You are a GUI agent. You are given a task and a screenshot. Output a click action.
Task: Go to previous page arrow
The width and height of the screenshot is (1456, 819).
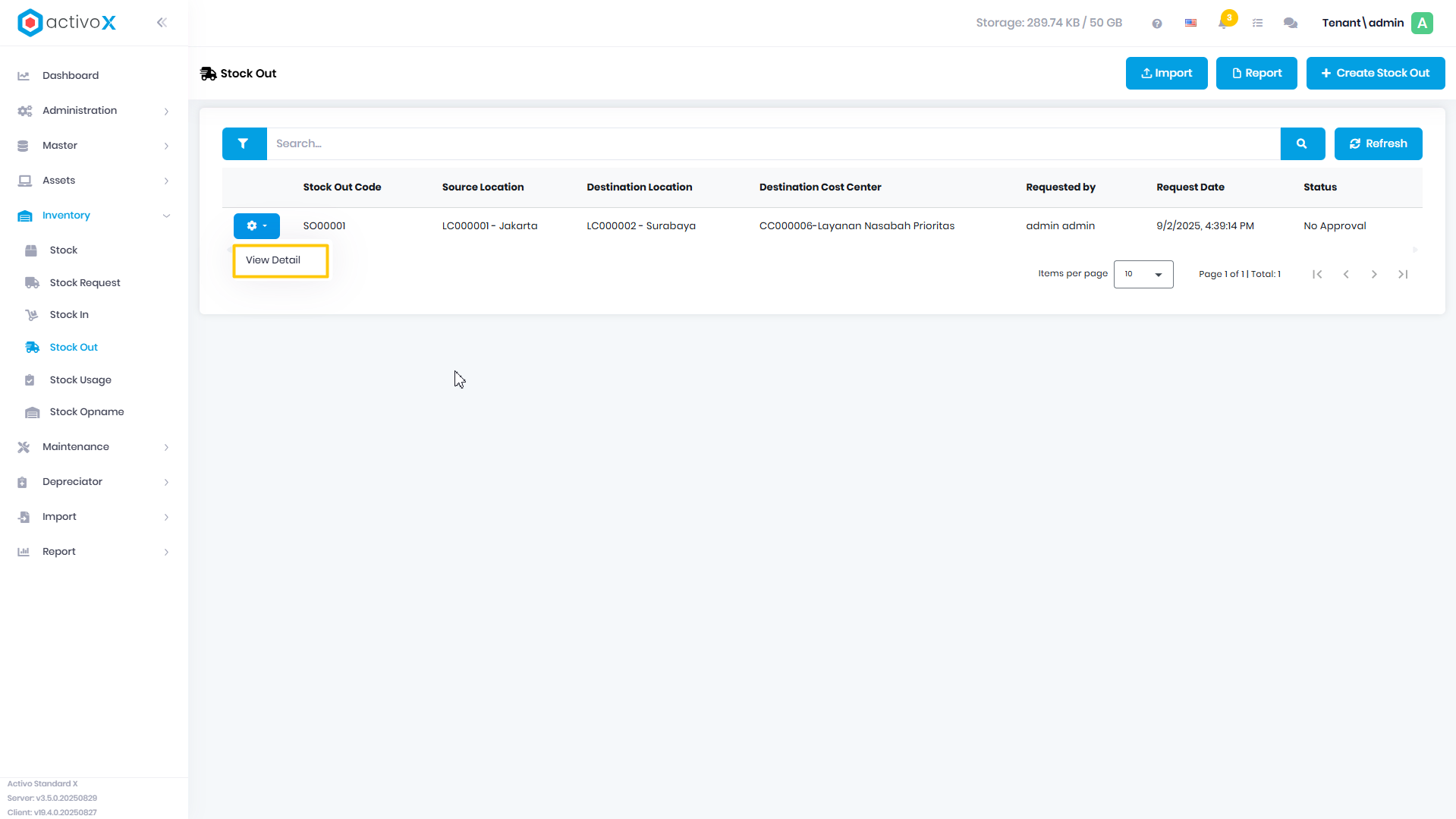pyautogui.click(x=1346, y=274)
